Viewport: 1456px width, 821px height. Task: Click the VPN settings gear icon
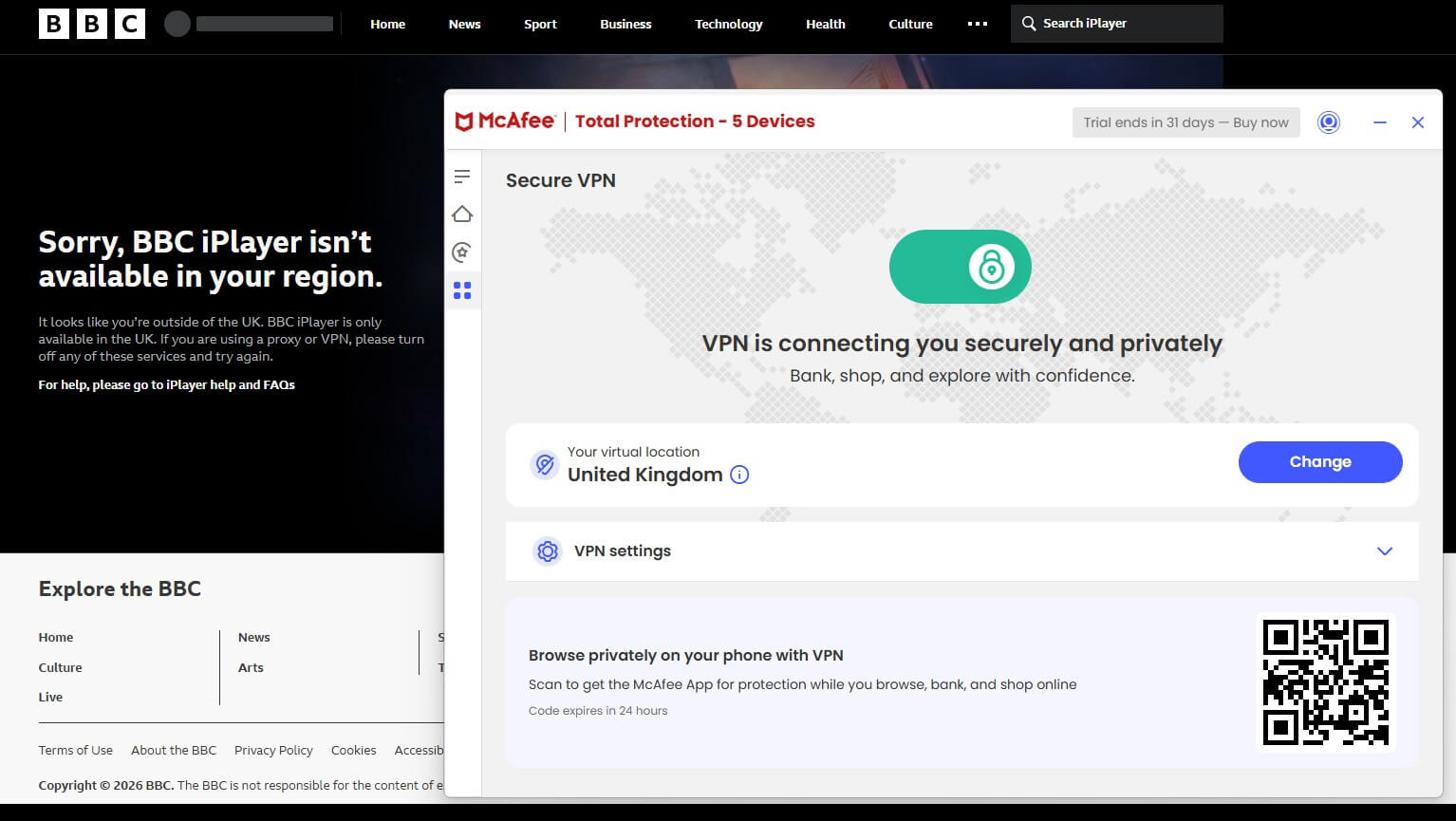(x=548, y=551)
